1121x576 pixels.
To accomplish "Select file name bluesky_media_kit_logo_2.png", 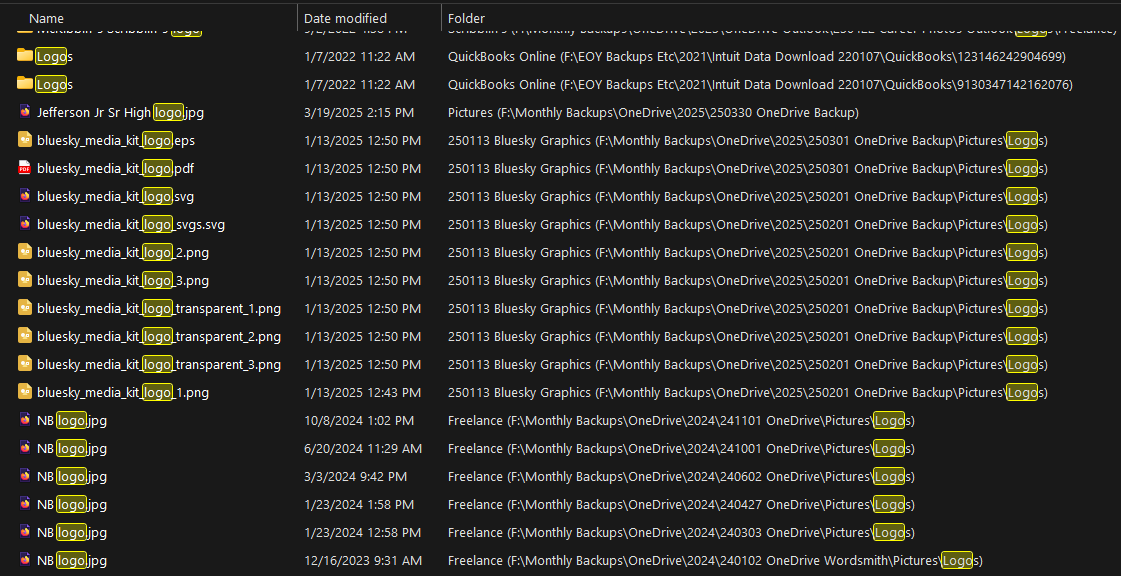I will [123, 252].
